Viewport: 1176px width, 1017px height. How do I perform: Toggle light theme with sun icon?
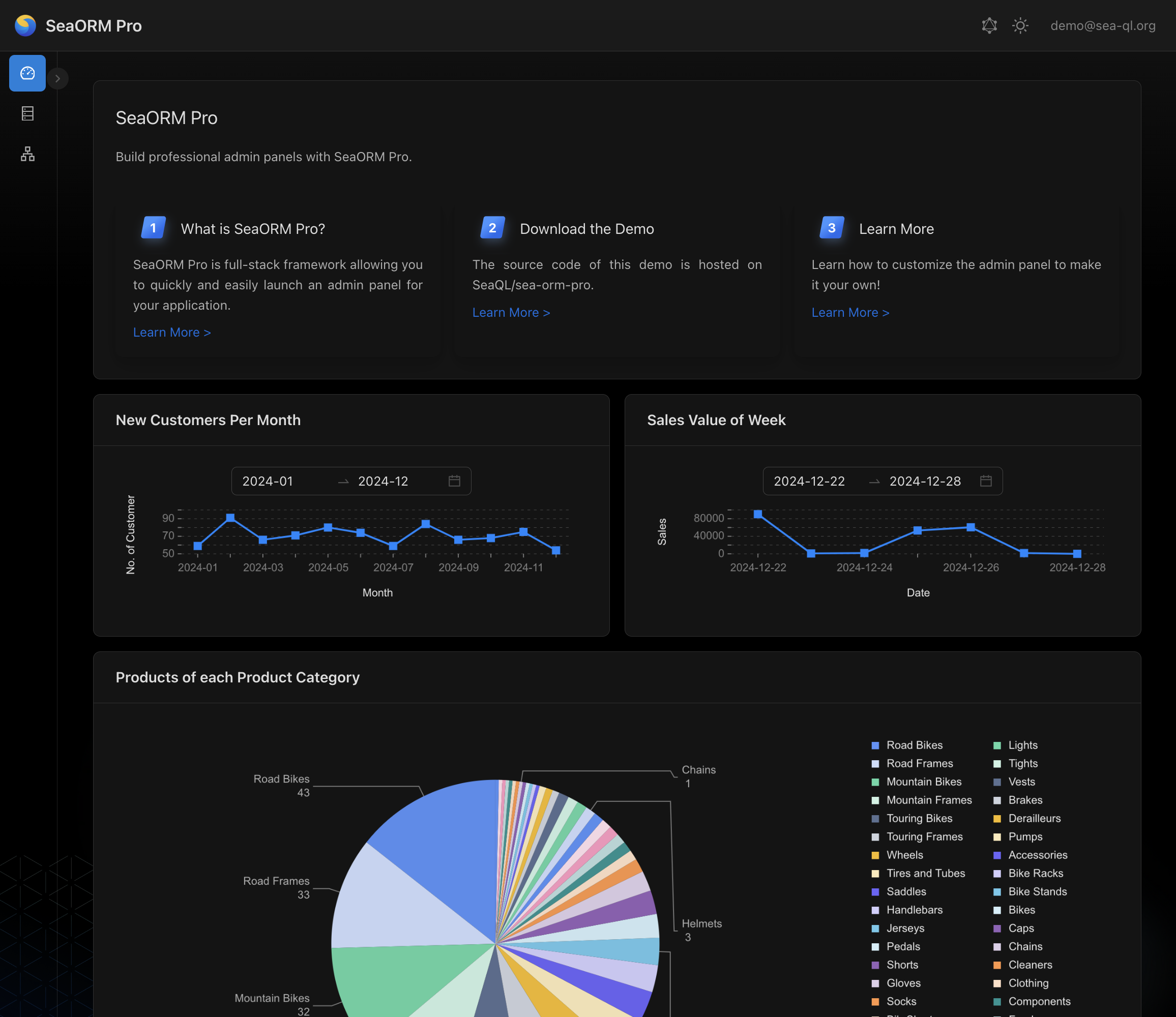pos(1020,25)
